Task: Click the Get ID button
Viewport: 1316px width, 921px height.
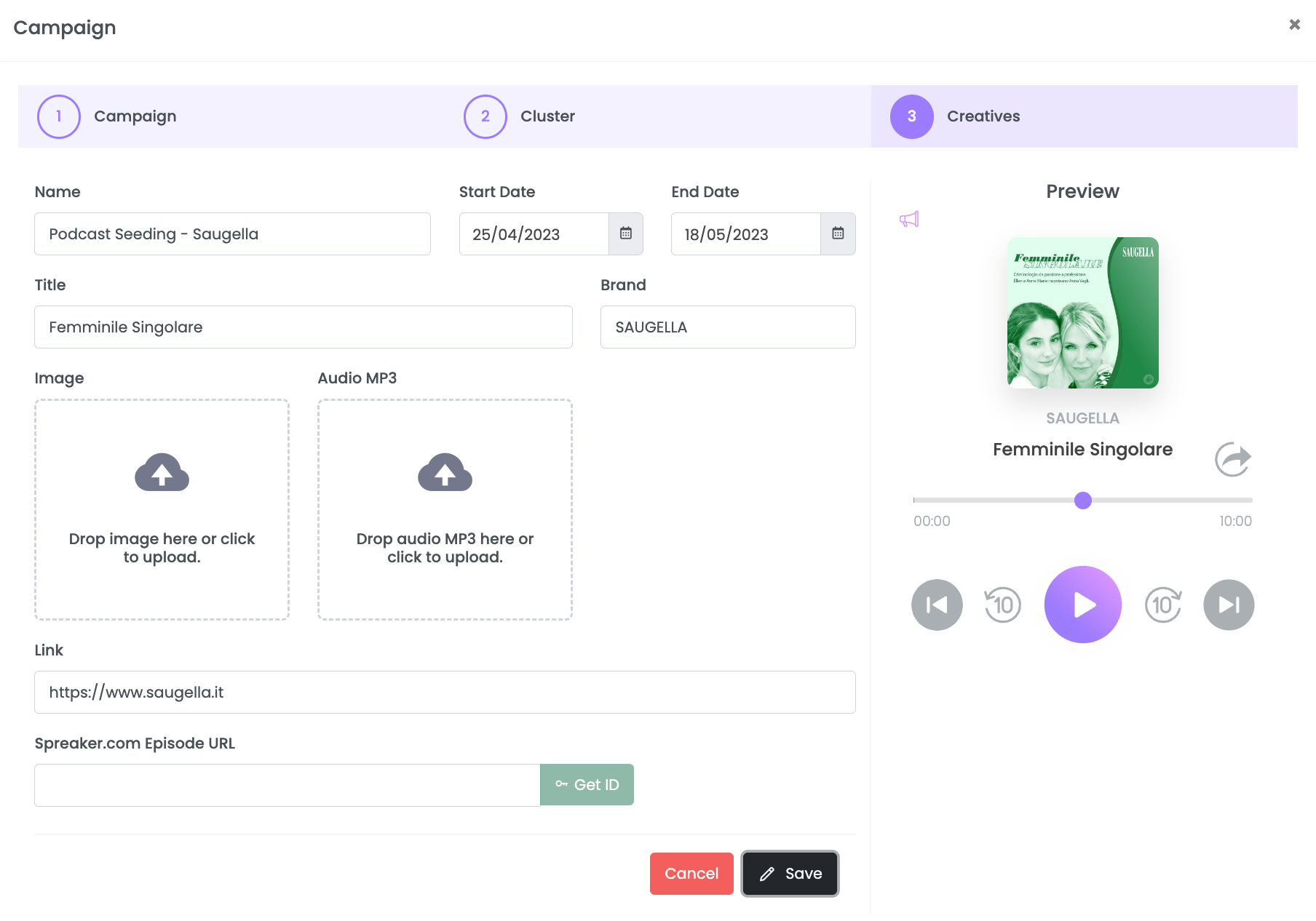Action: [x=587, y=785]
